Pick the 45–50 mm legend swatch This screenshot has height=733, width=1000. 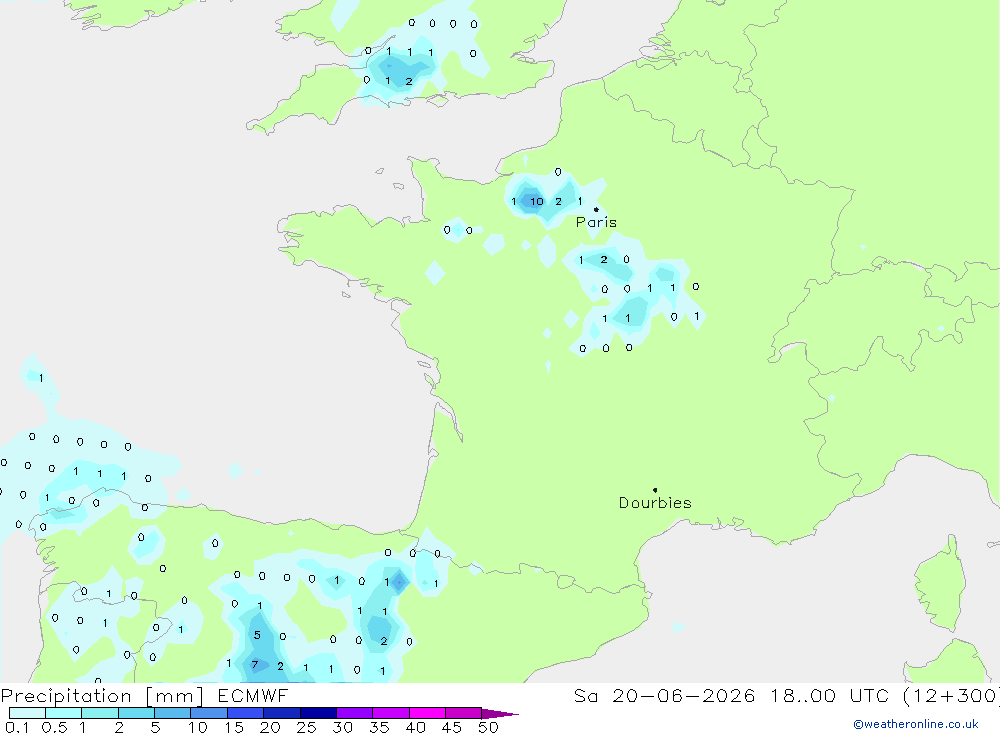(x=463, y=713)
